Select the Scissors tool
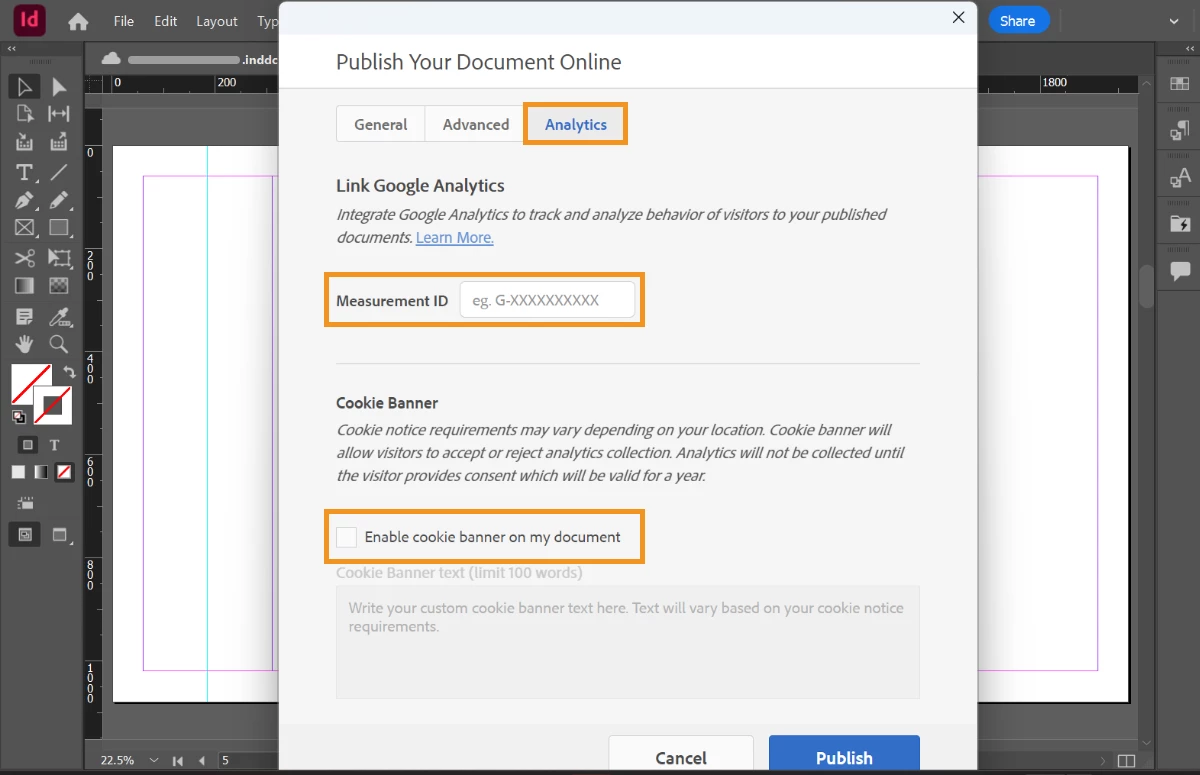 pos(25,258)
